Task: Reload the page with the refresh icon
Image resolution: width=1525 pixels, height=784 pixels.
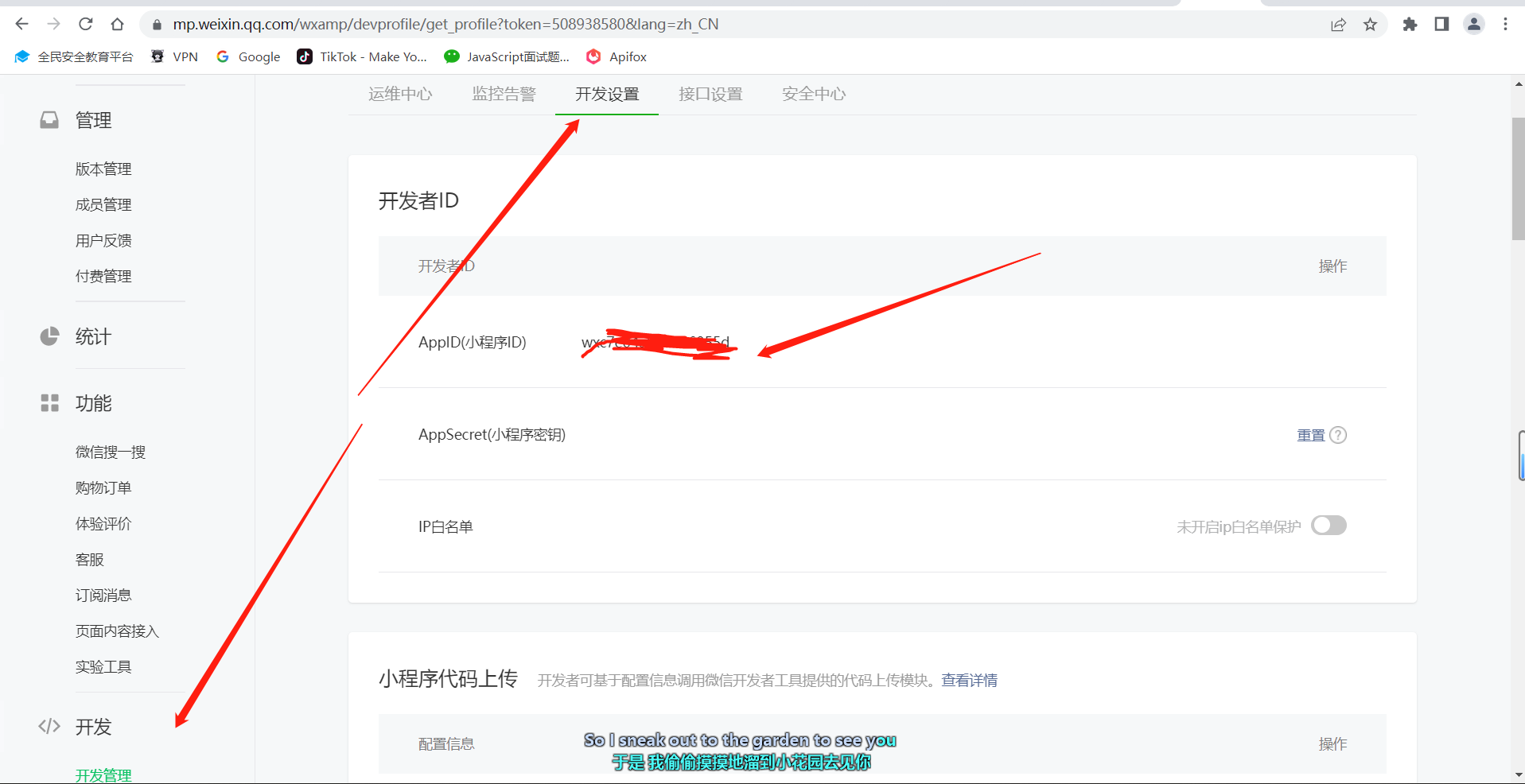Action: tap(85, 24)
